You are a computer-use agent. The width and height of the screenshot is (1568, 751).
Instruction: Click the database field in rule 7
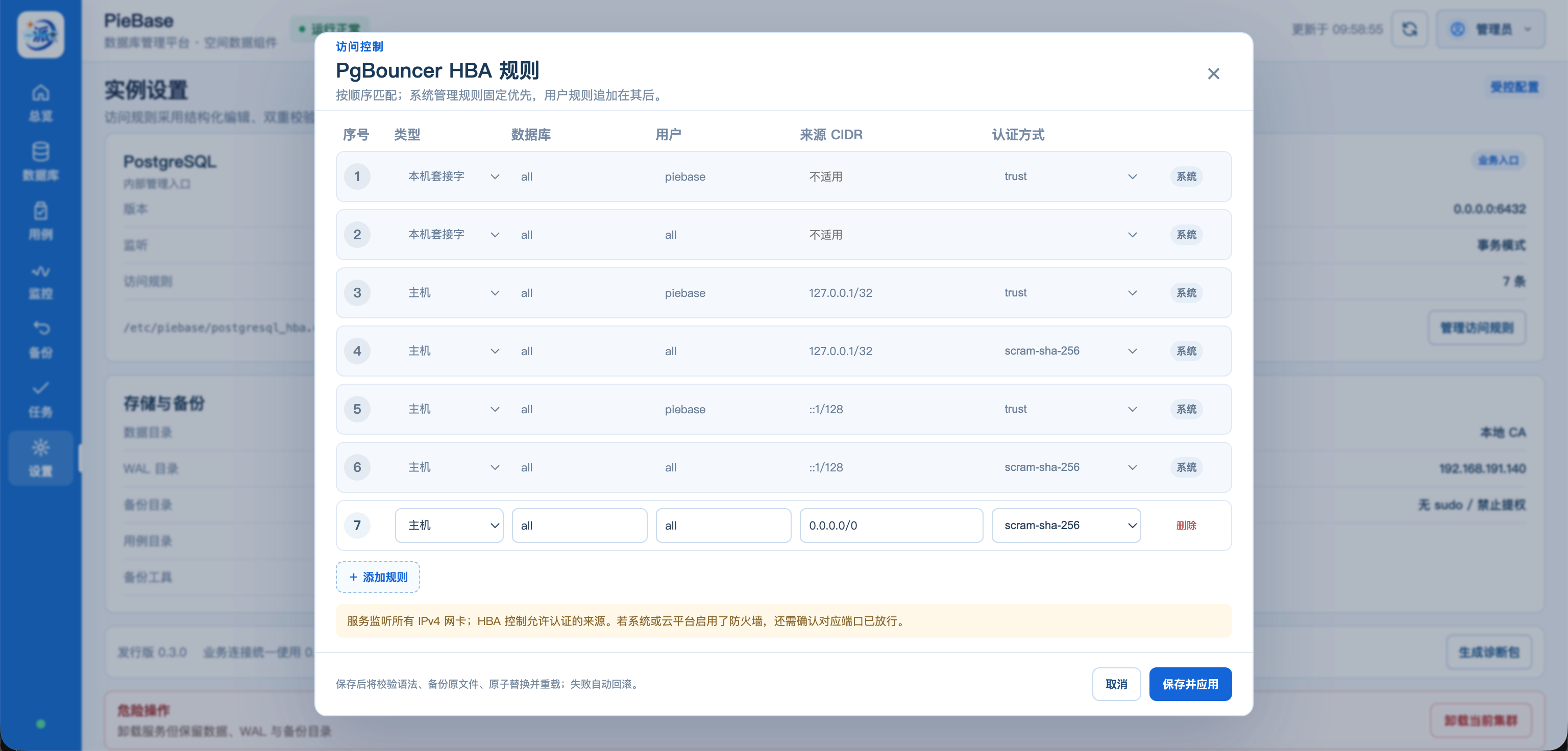(x=579, y=525)
